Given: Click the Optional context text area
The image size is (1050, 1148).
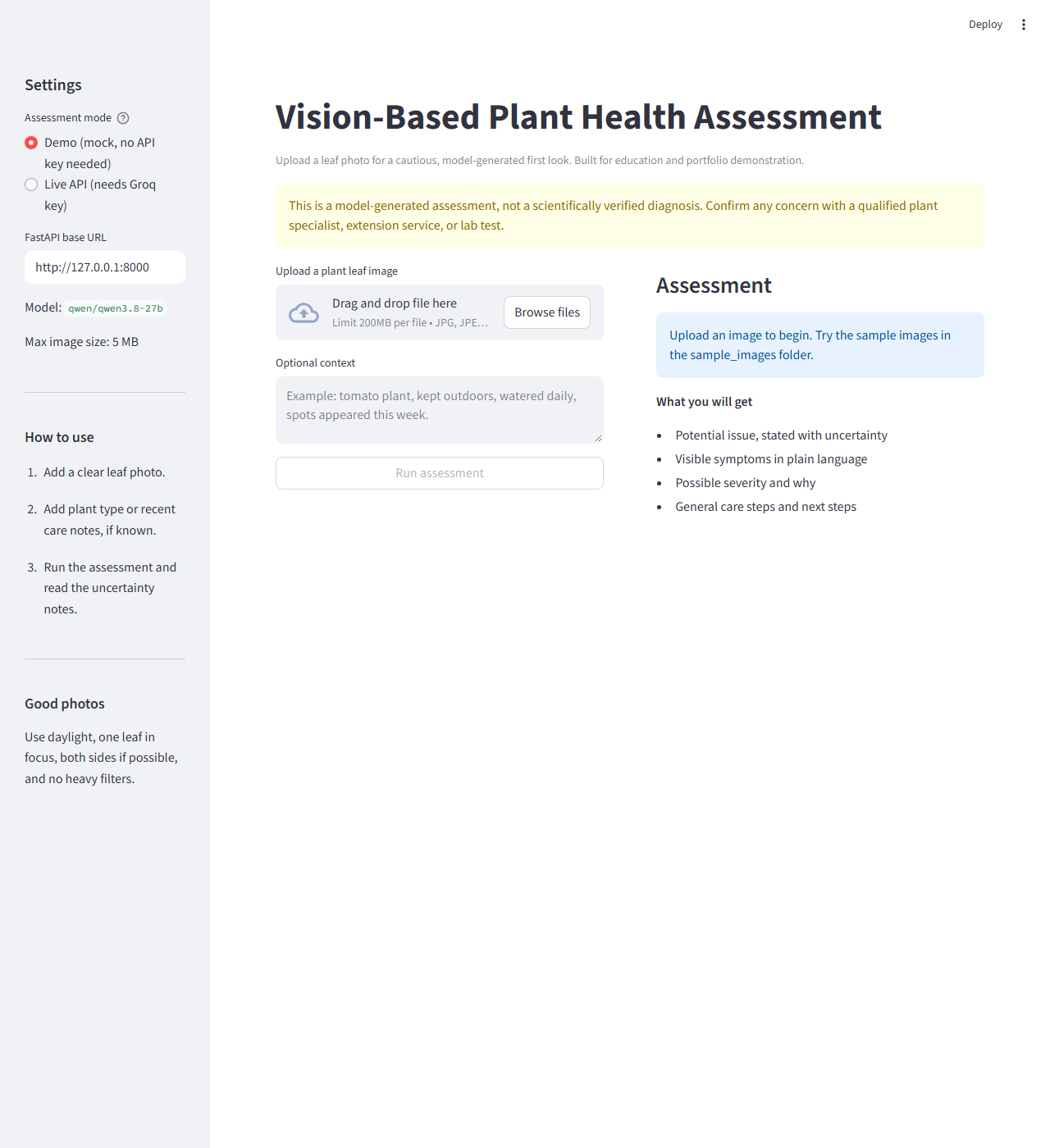Looking at the screenshot, I should (440, 410).
